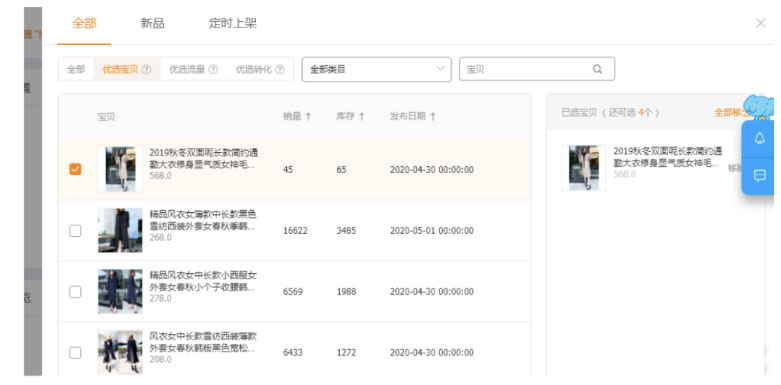Show help icon next to 优选转化
Image resolution: width=781 pixels, height=385 pixels.
click(x=280, y=69)
